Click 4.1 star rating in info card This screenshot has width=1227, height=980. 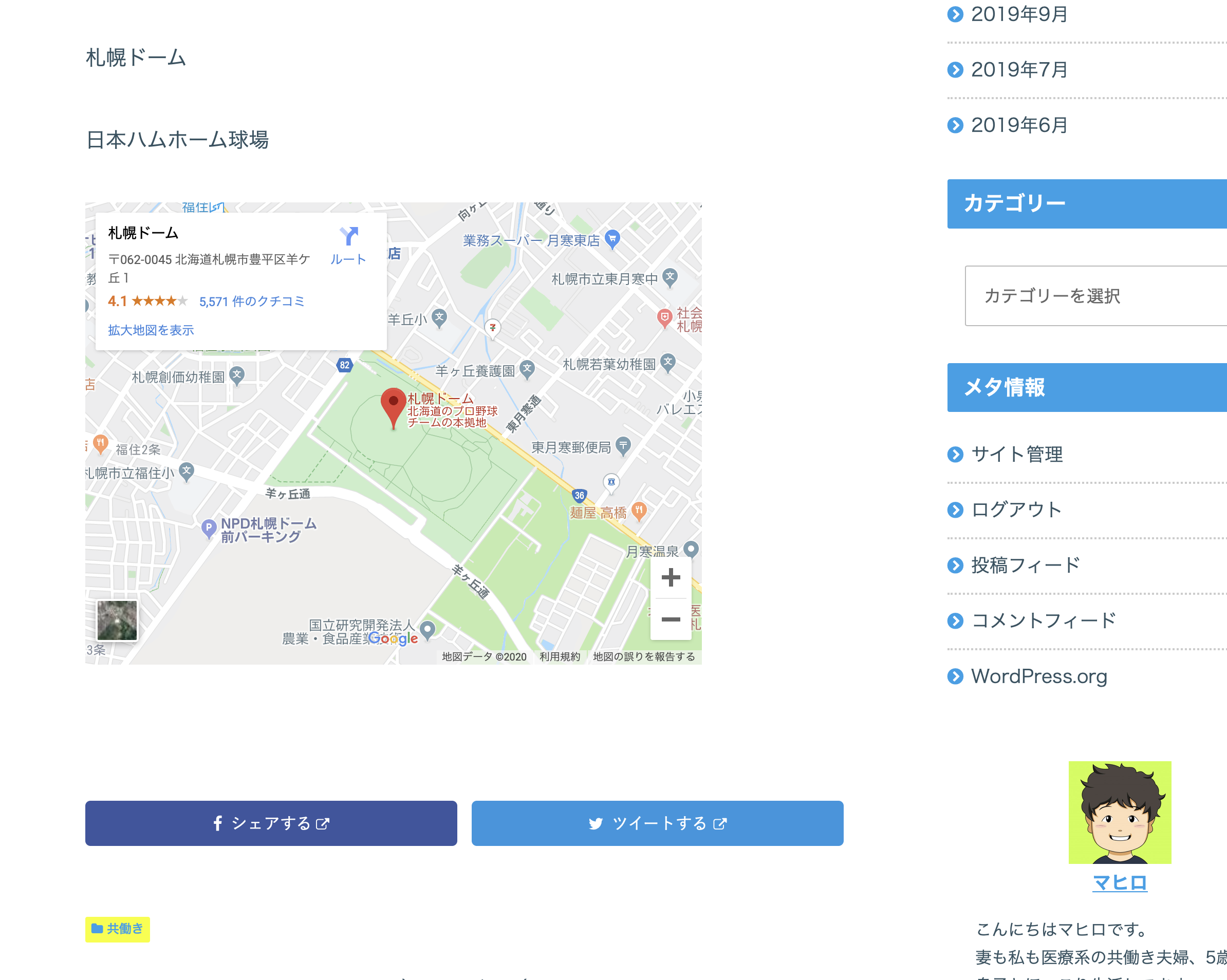pyautogui.click(x=147, y=301)
